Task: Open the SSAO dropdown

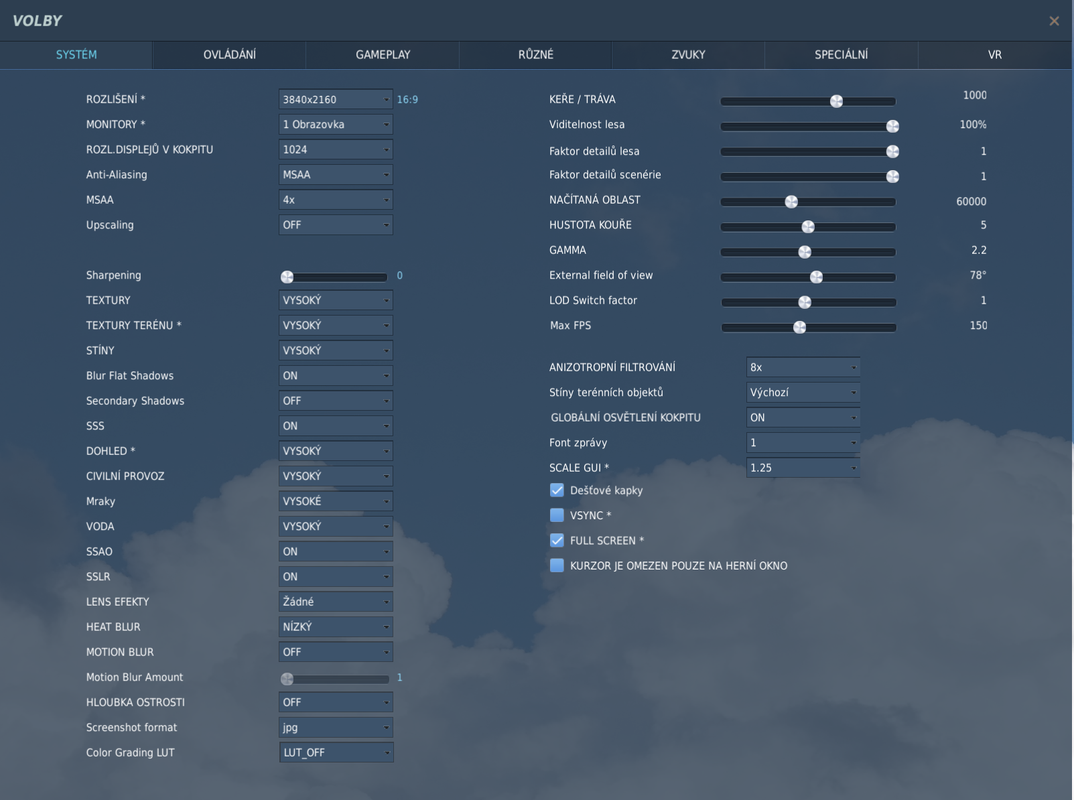Action: click(336, 551)
